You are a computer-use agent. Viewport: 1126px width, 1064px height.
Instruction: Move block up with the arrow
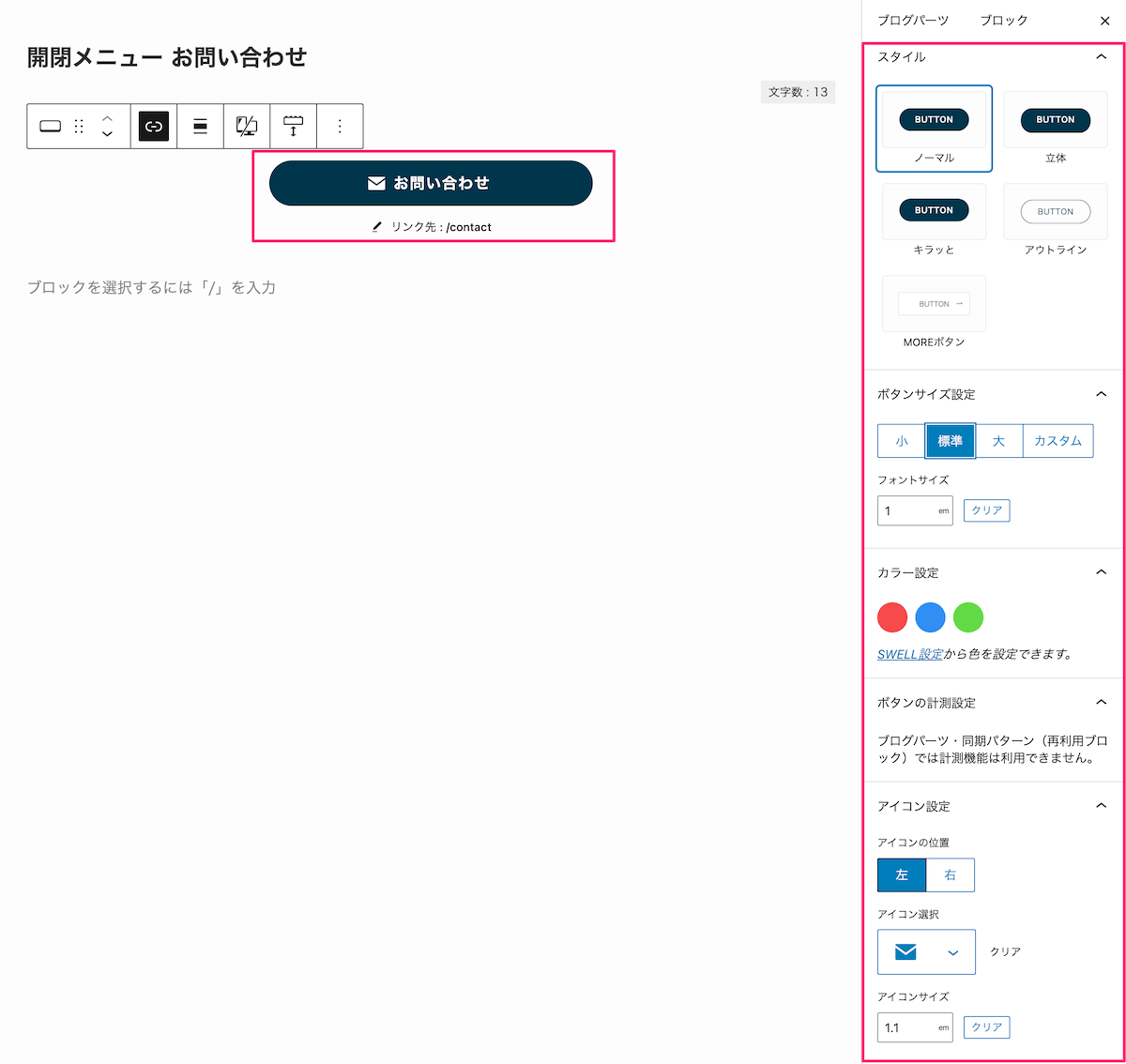point(107,118)
